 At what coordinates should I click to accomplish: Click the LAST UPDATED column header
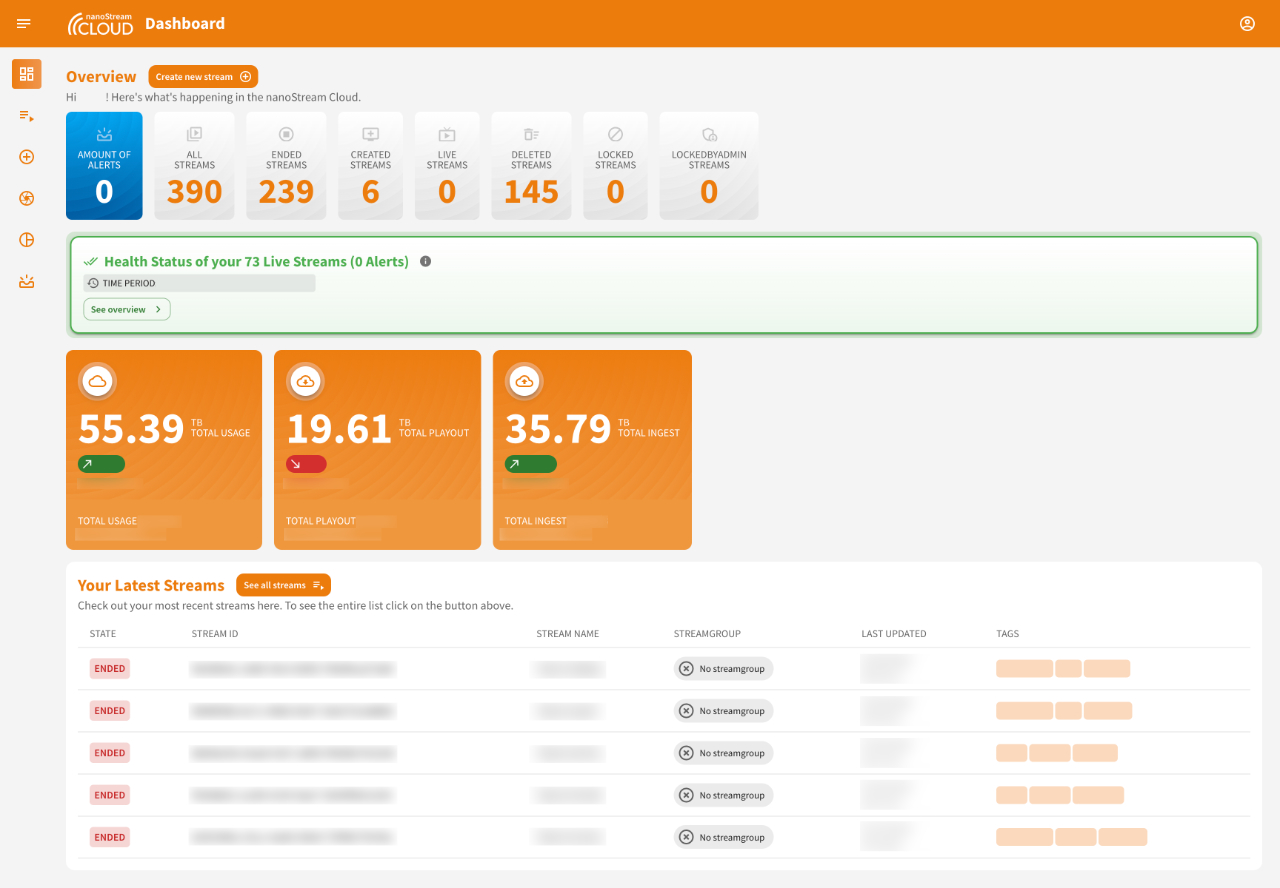point(894,634)
